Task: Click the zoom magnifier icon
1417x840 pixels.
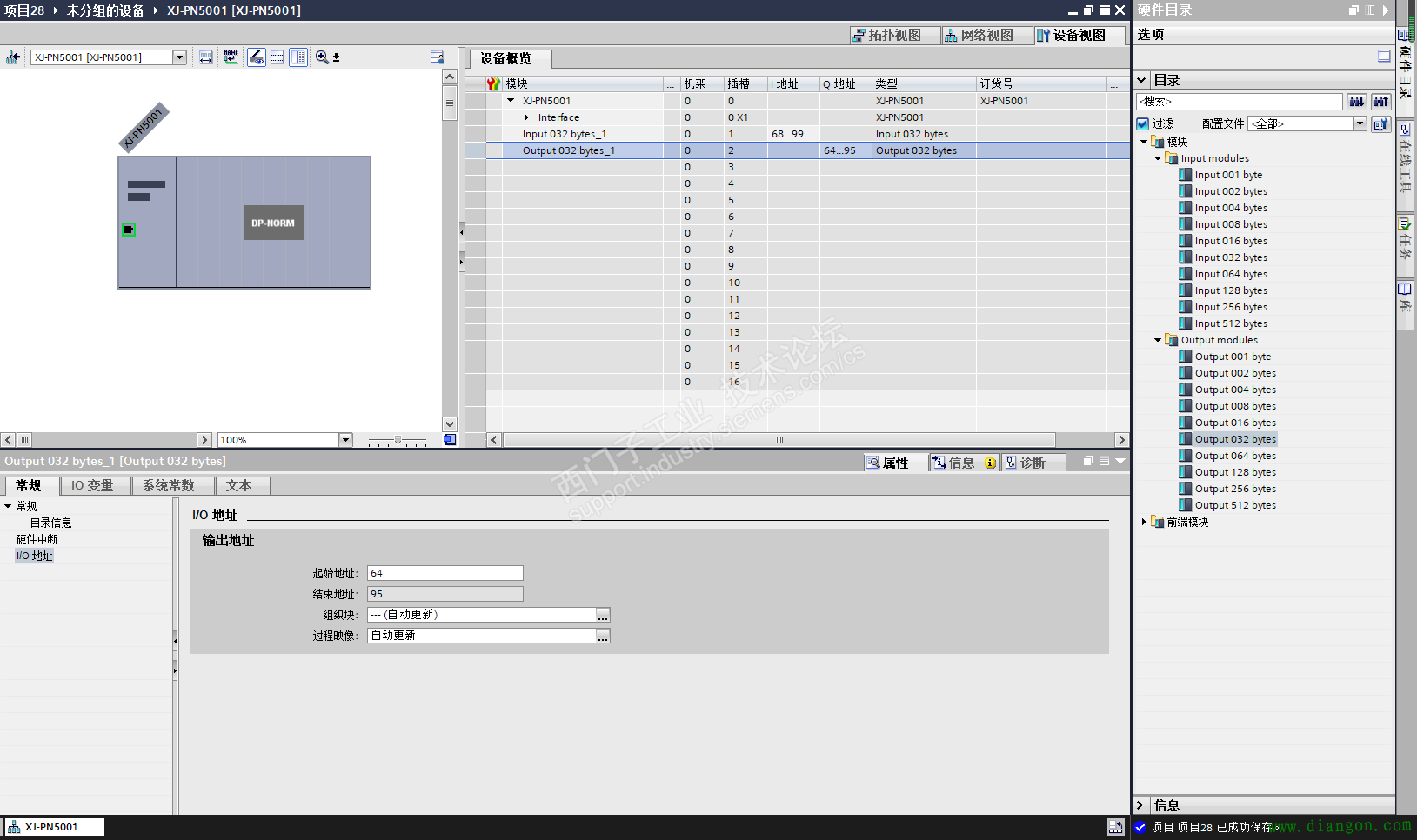Action: tap(322, 57)
